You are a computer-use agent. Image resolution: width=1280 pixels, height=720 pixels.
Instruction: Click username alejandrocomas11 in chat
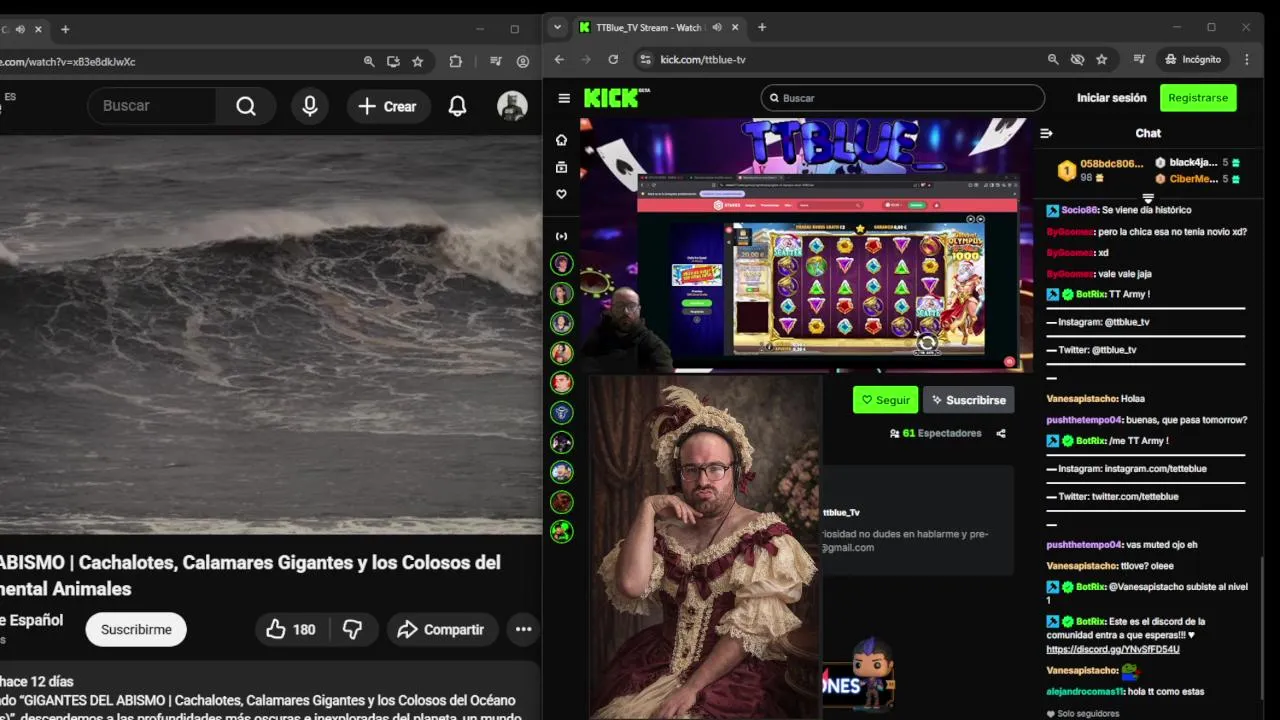1085,691
